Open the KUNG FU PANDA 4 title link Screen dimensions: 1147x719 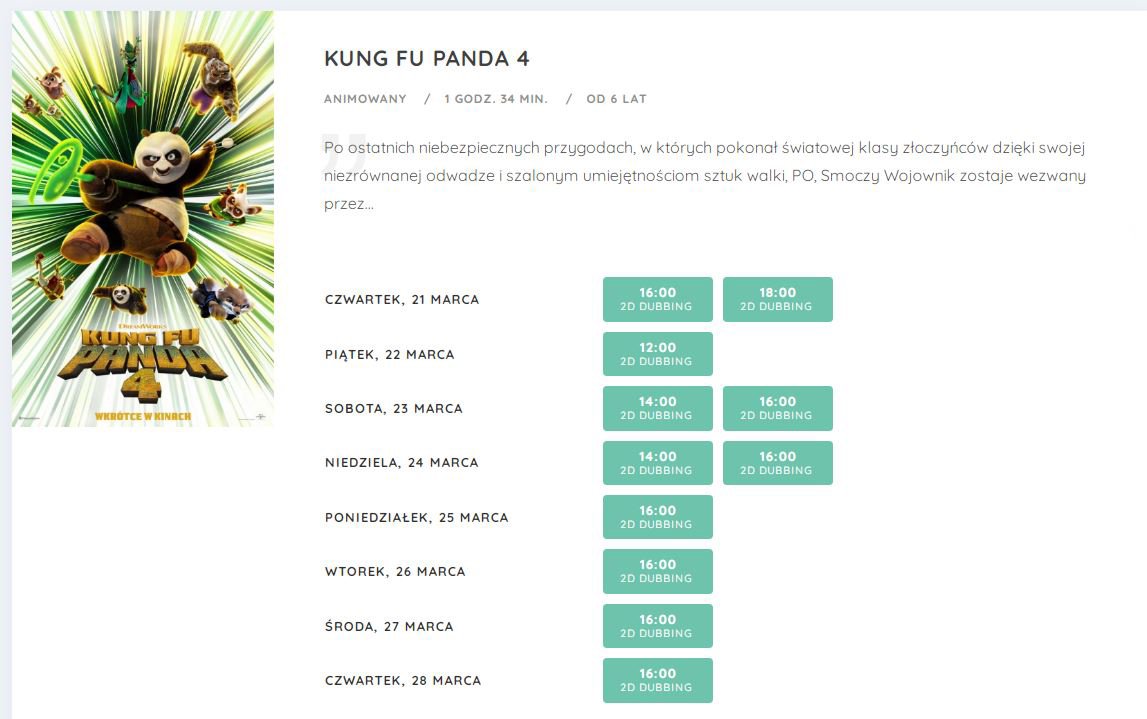coord(426,59)
